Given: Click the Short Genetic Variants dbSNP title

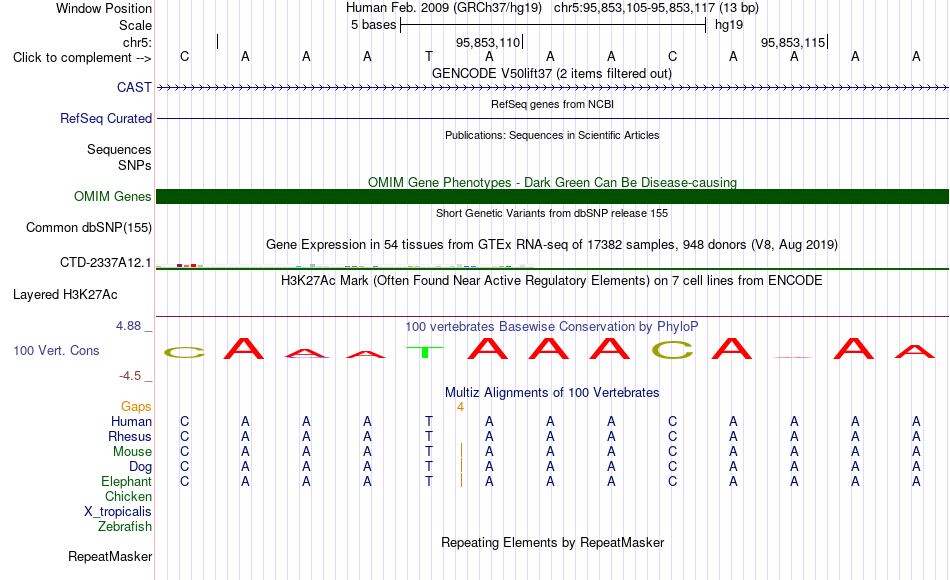Looking at the screenshot, I should [x=552, y=213].
